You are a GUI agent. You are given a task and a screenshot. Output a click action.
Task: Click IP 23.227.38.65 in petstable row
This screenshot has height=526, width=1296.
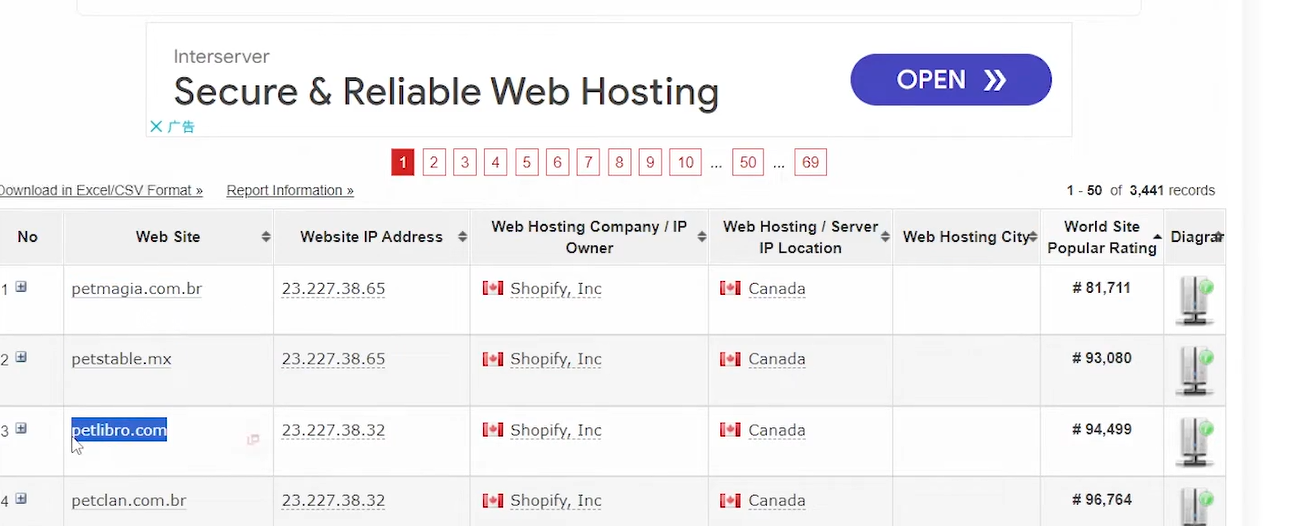(x=333, y=359)
